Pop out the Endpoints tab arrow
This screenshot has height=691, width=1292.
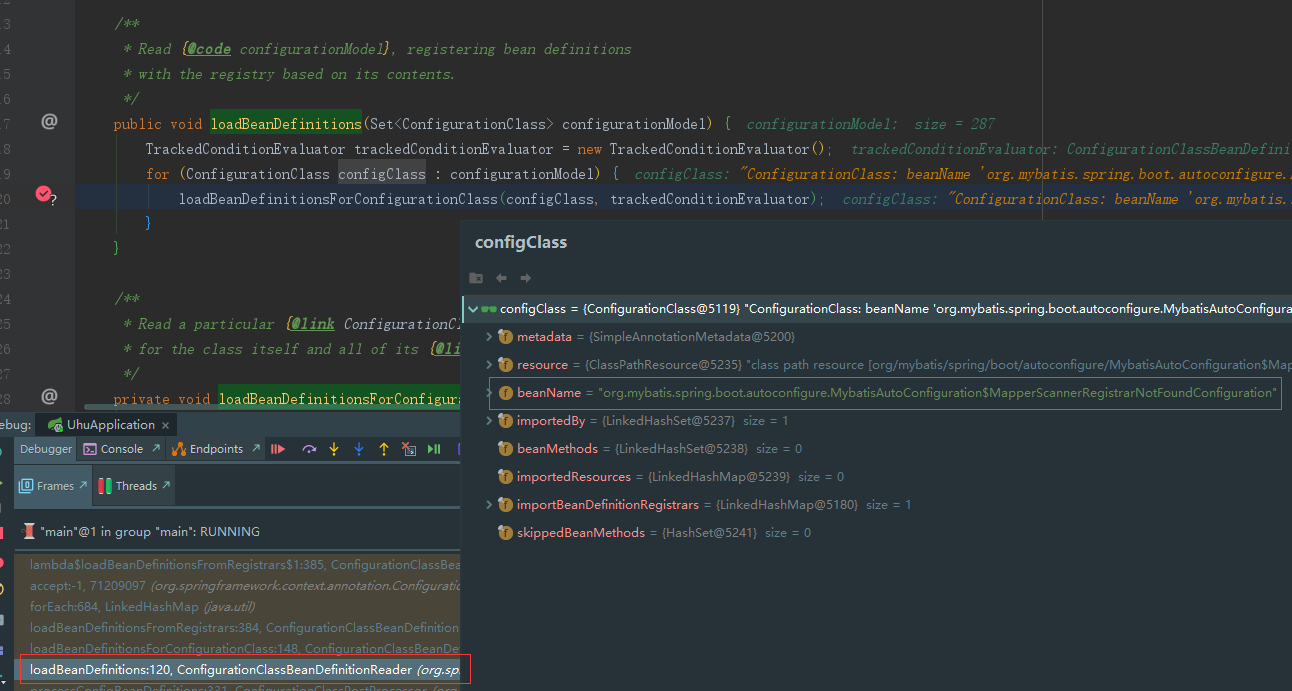tap(256, 449)
